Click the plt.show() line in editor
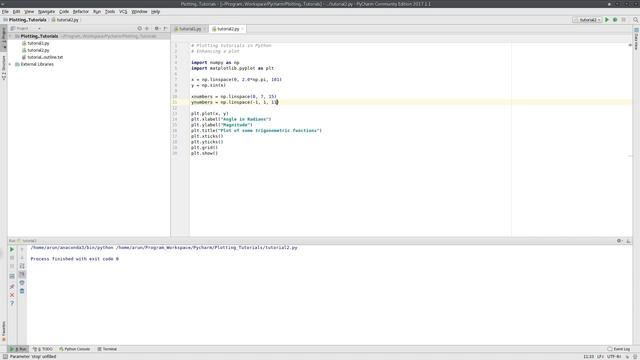The image size is (640, 360). pyautogui.click(x=204, y=153)
